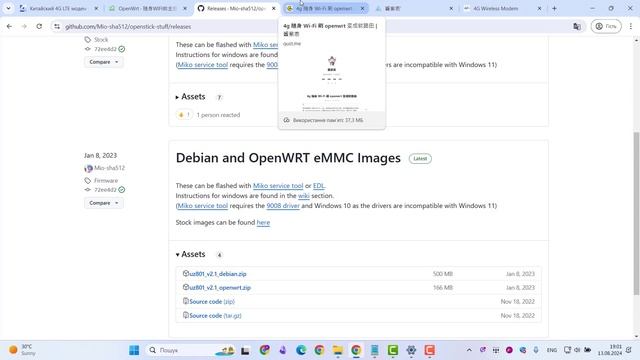Open the tab search dropdown arrow
Viewport: 640px width, 360px height.
8,8
